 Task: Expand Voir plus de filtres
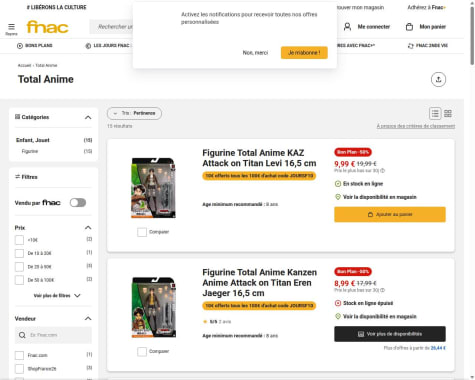pos(57,296)
